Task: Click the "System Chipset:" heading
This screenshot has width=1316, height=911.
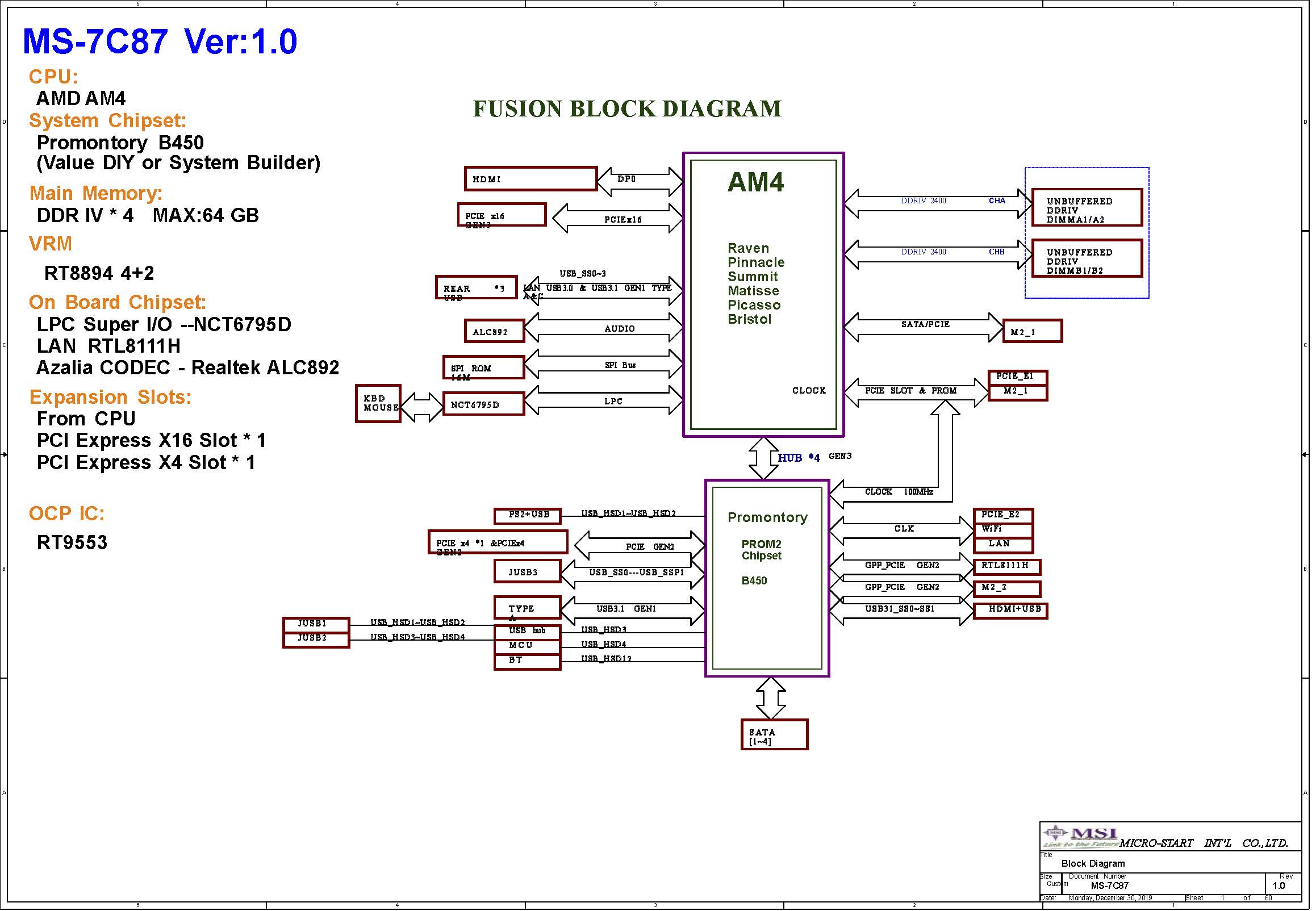Action: (x=108, y=120)
